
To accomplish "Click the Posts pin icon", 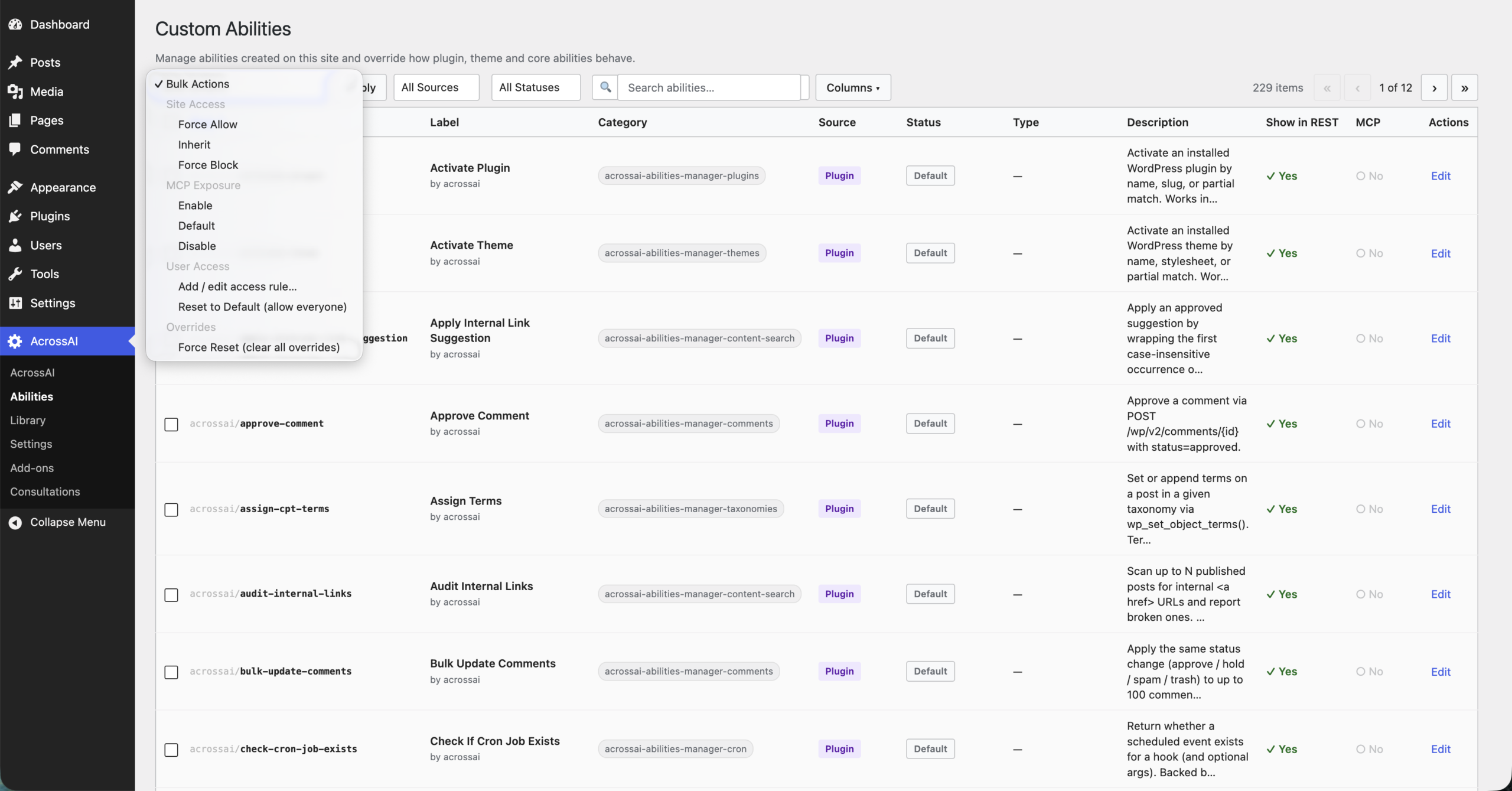I will (x=15, y=62).
